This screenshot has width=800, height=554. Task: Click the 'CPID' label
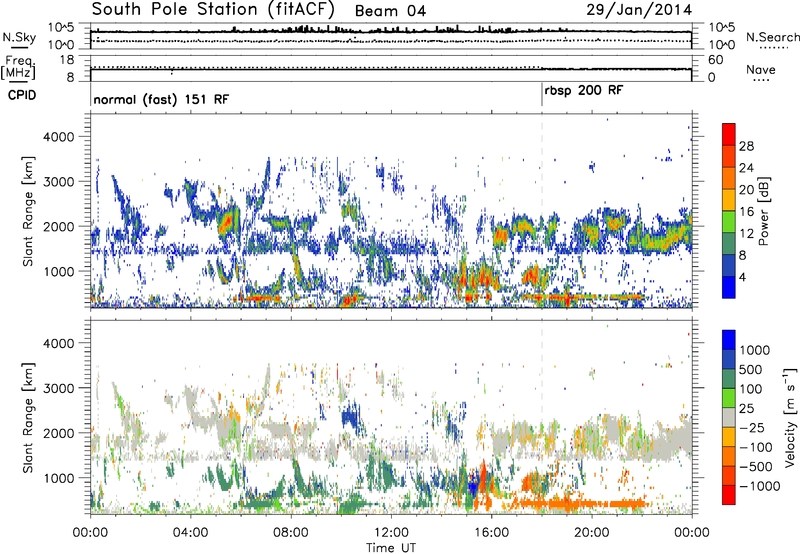point(22,95)
